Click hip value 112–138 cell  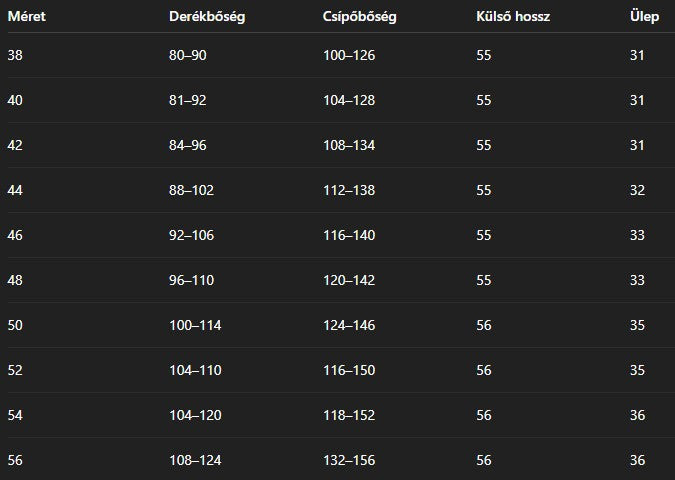[x=349, y=190]
